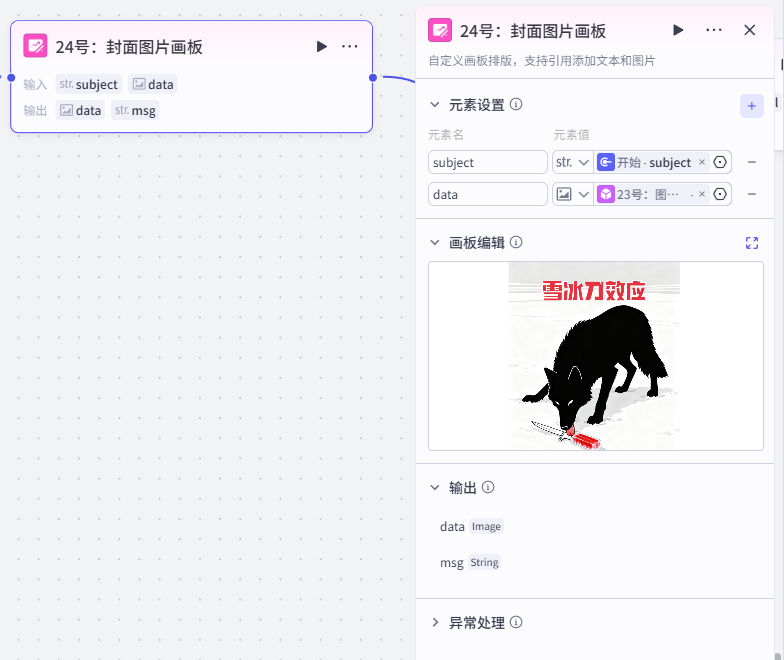Expand canvas editor to fullscreen
Screen dimensions: 784x660
[x=752, y=243]
